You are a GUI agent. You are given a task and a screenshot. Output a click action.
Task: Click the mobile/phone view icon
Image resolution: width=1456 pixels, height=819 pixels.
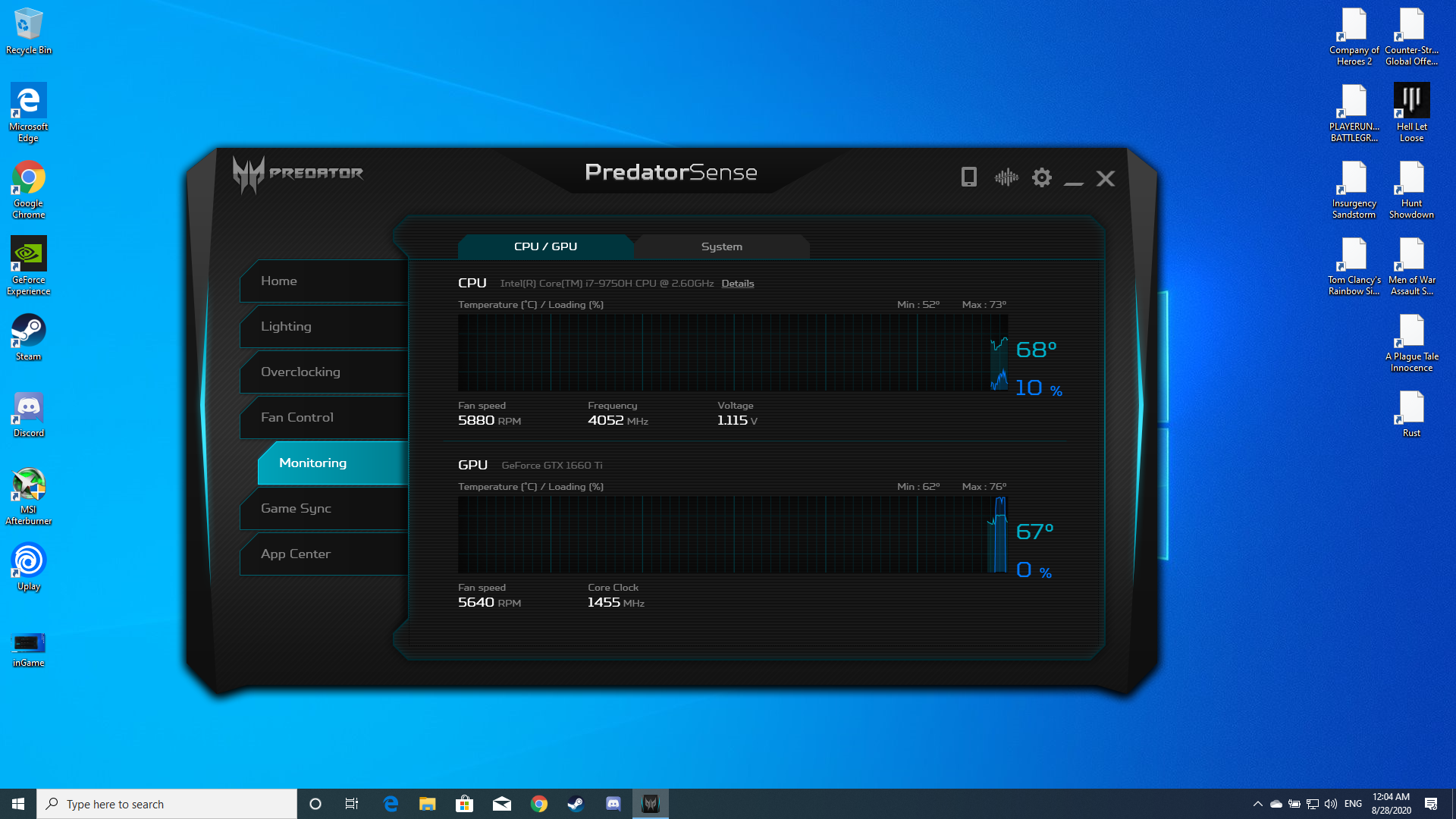pos(969,178)
